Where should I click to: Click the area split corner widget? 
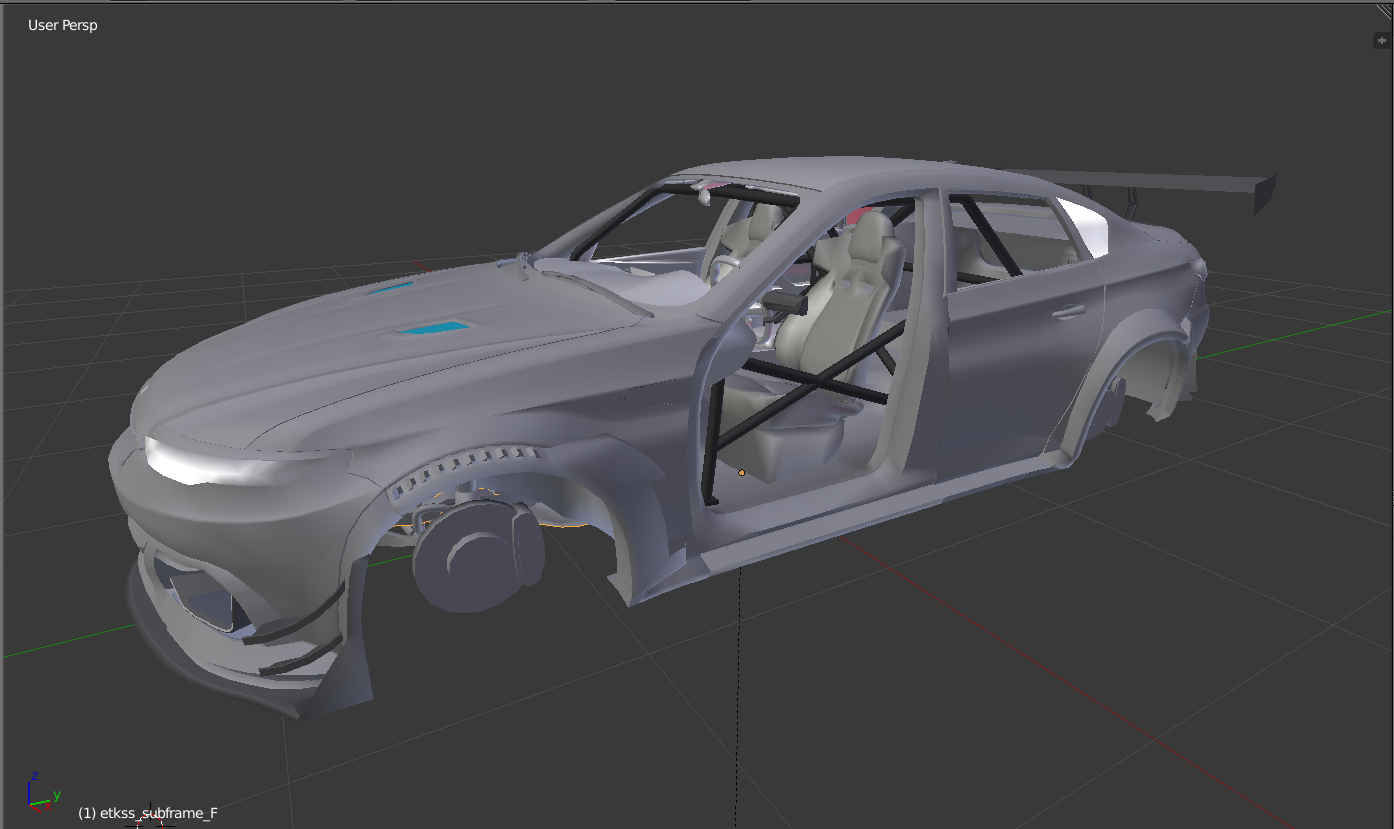click(x=1384, y=10)
